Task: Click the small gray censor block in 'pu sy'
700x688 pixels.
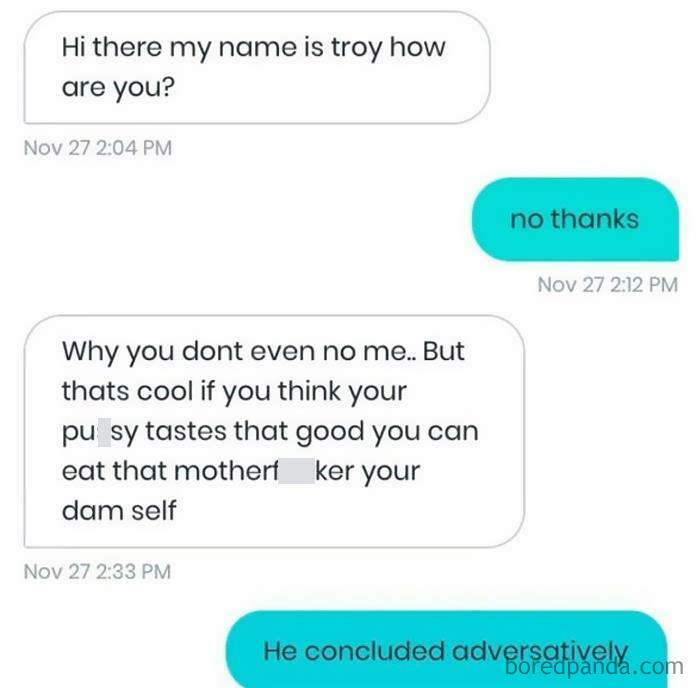Action: coord(104,432)
